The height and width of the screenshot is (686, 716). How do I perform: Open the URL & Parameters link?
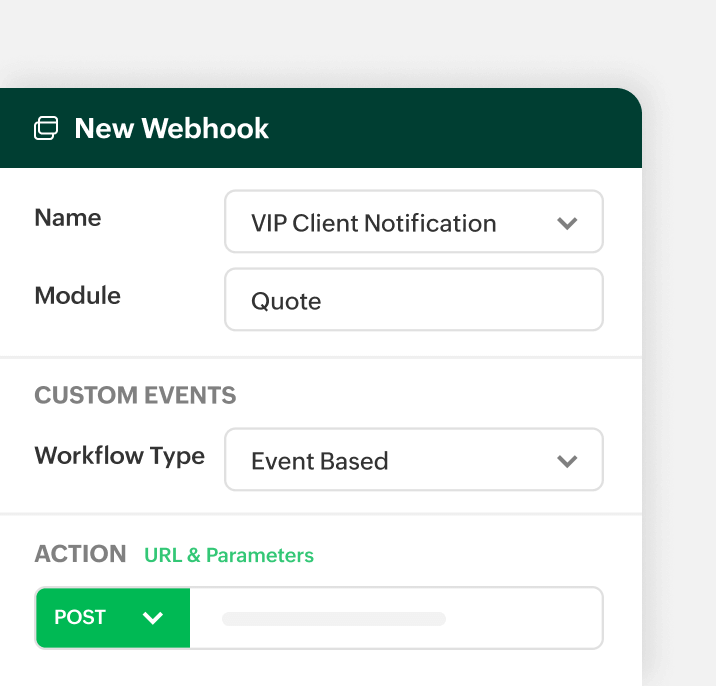coord(229,555)
